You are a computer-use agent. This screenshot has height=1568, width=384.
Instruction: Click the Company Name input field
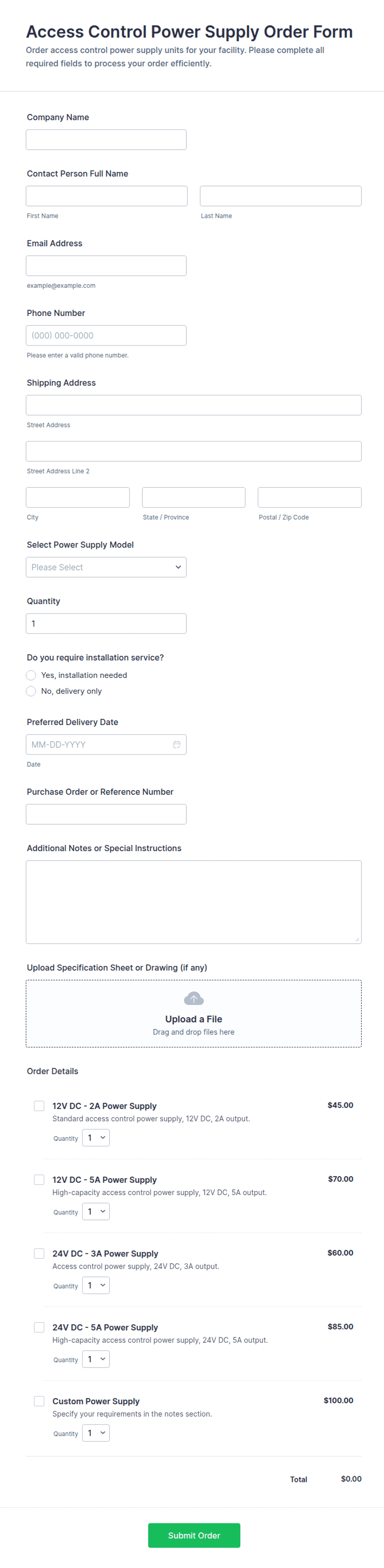pyautogui.click(x=106, y=139)
